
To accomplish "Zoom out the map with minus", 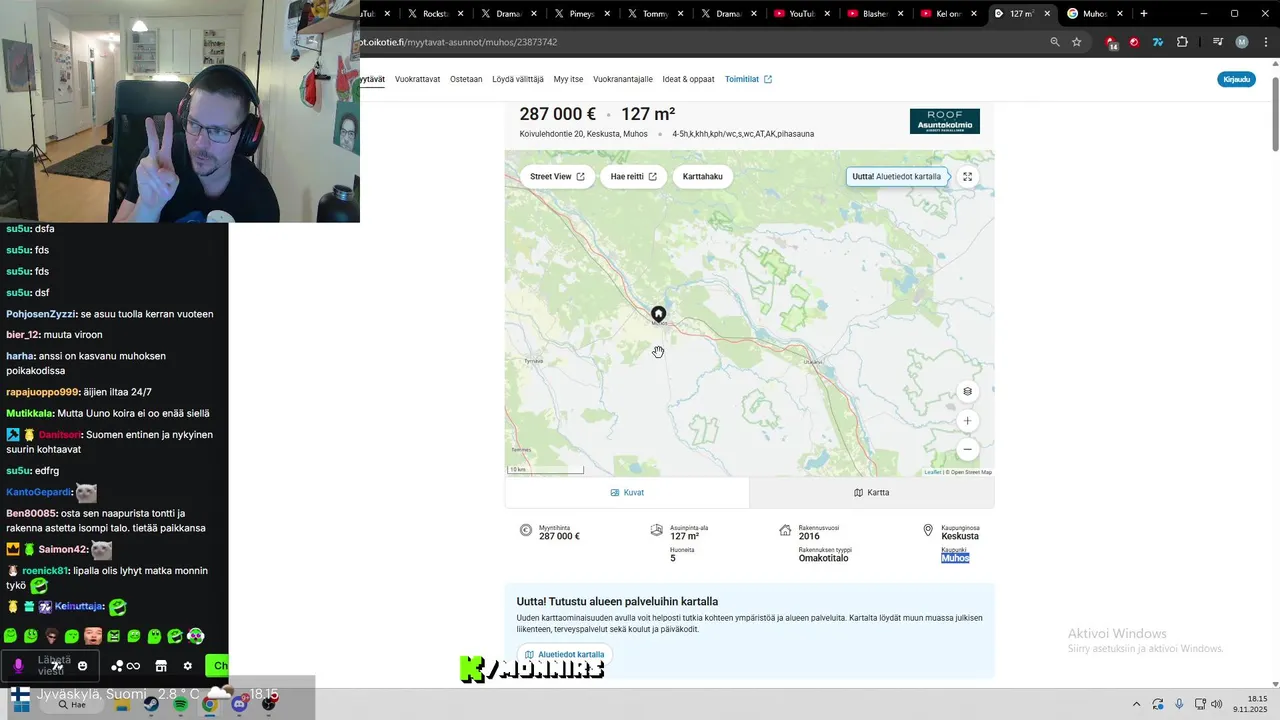I will coord(967,450).
